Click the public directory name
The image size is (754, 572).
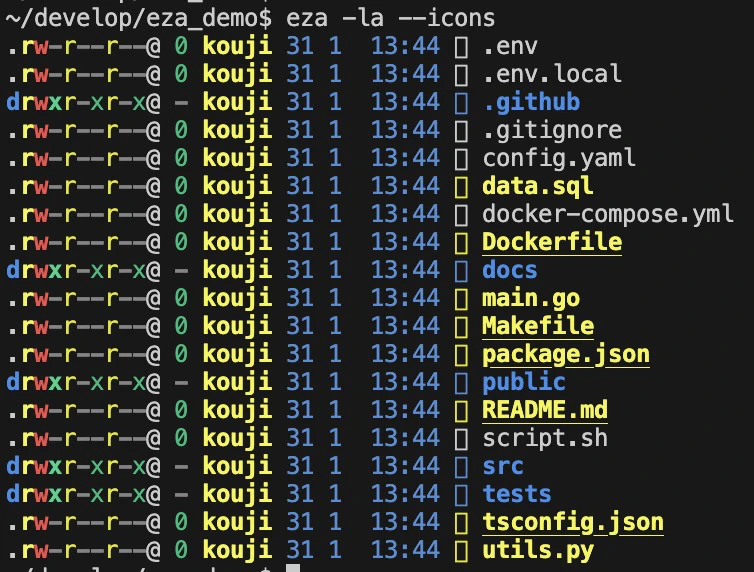coord(524,383)
